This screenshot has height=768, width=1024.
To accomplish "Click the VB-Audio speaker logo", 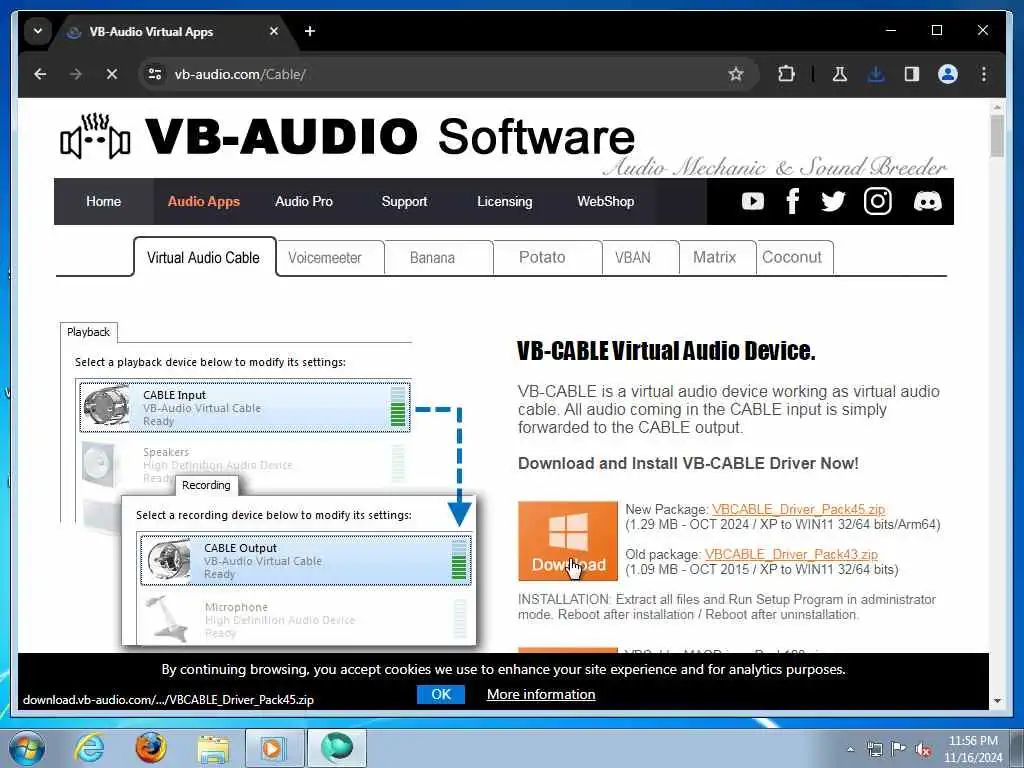I will point(95,136).
